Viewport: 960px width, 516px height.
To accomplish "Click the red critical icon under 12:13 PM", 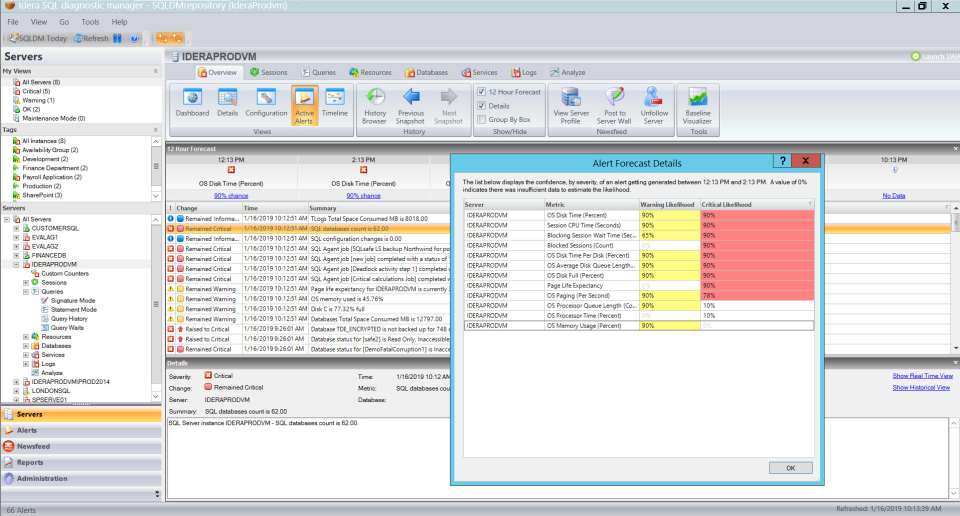I will pyautogui.click(x=231, y=170).
